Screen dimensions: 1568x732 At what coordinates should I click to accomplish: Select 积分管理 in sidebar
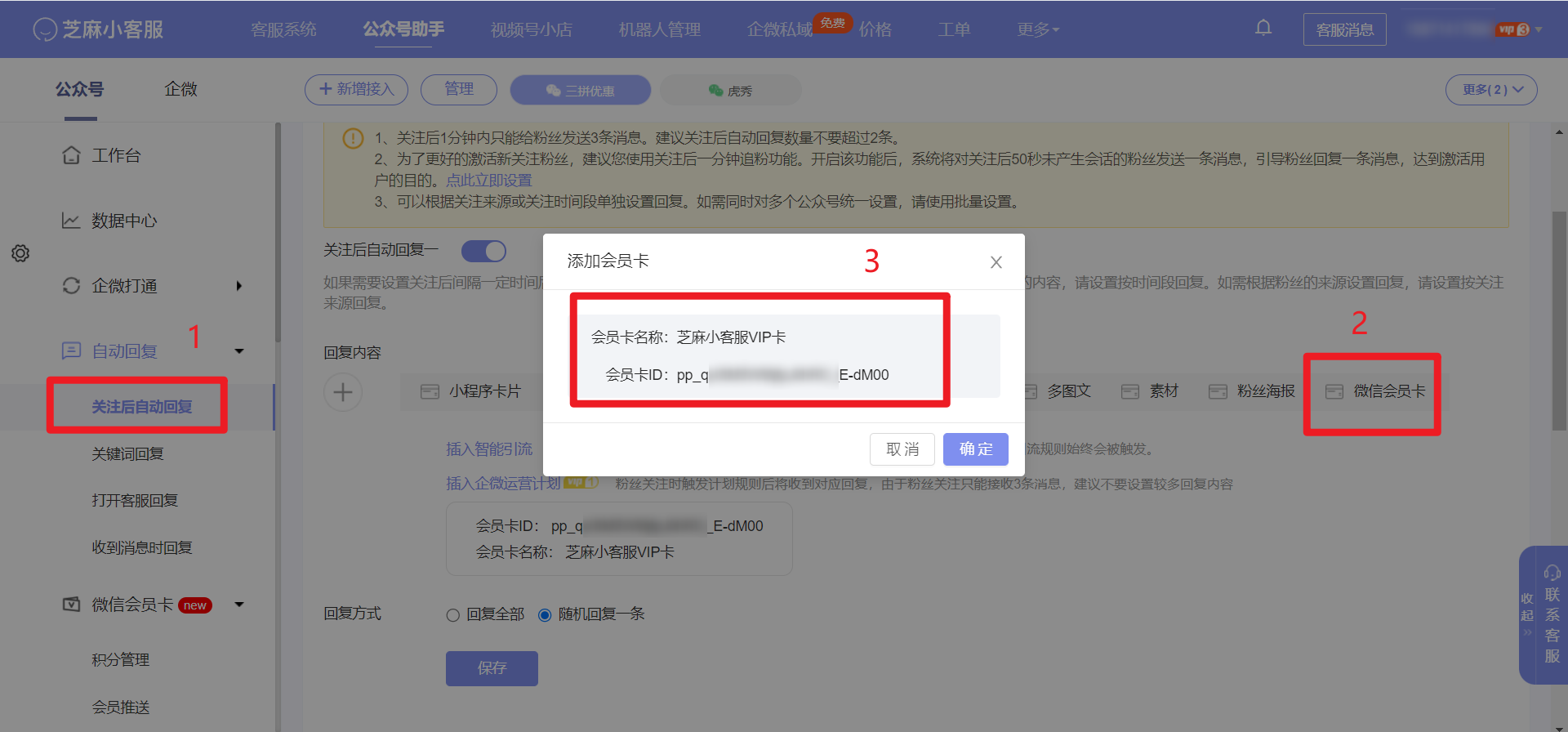coord(121,660)
